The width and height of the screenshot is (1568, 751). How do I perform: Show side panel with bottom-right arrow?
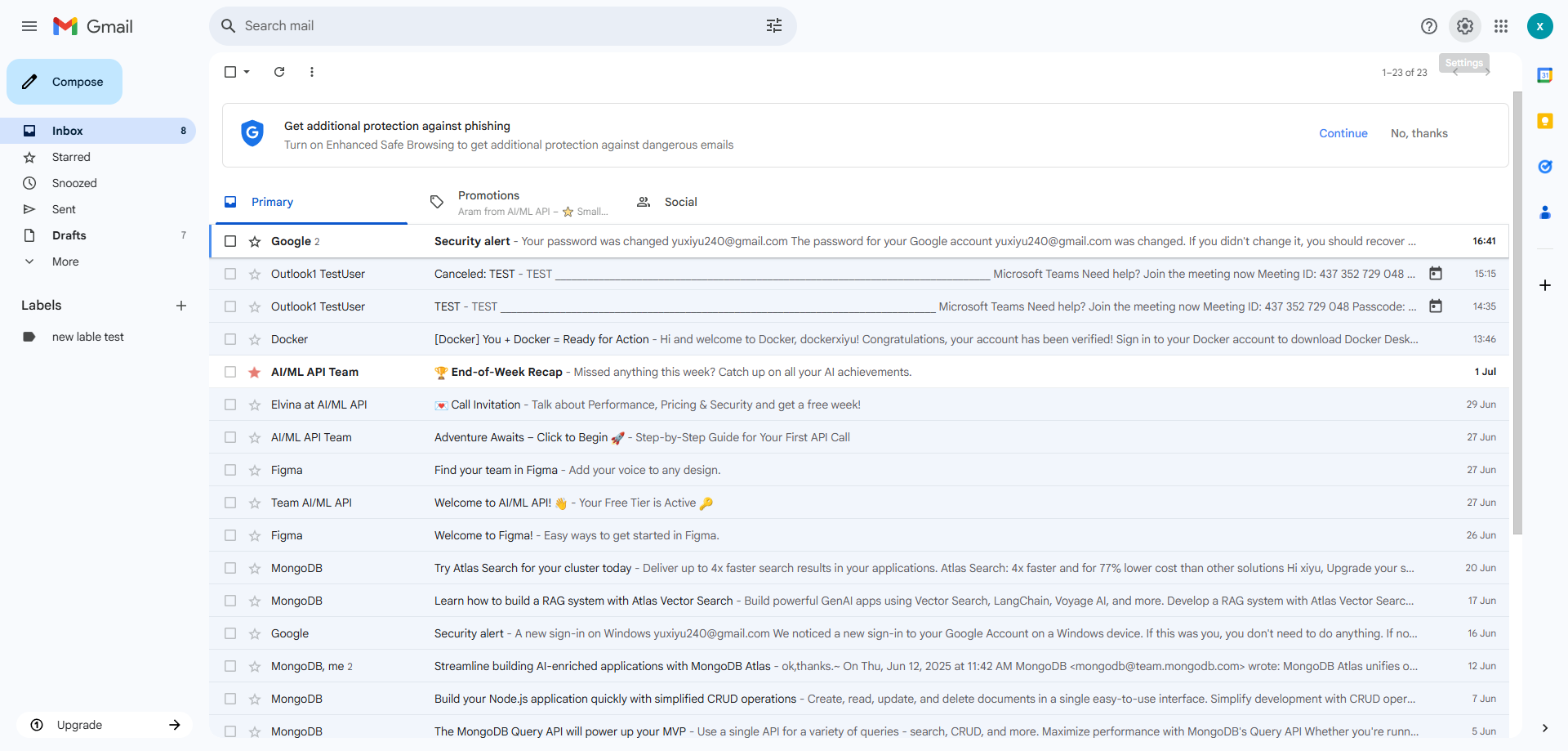pos(1545,728)
